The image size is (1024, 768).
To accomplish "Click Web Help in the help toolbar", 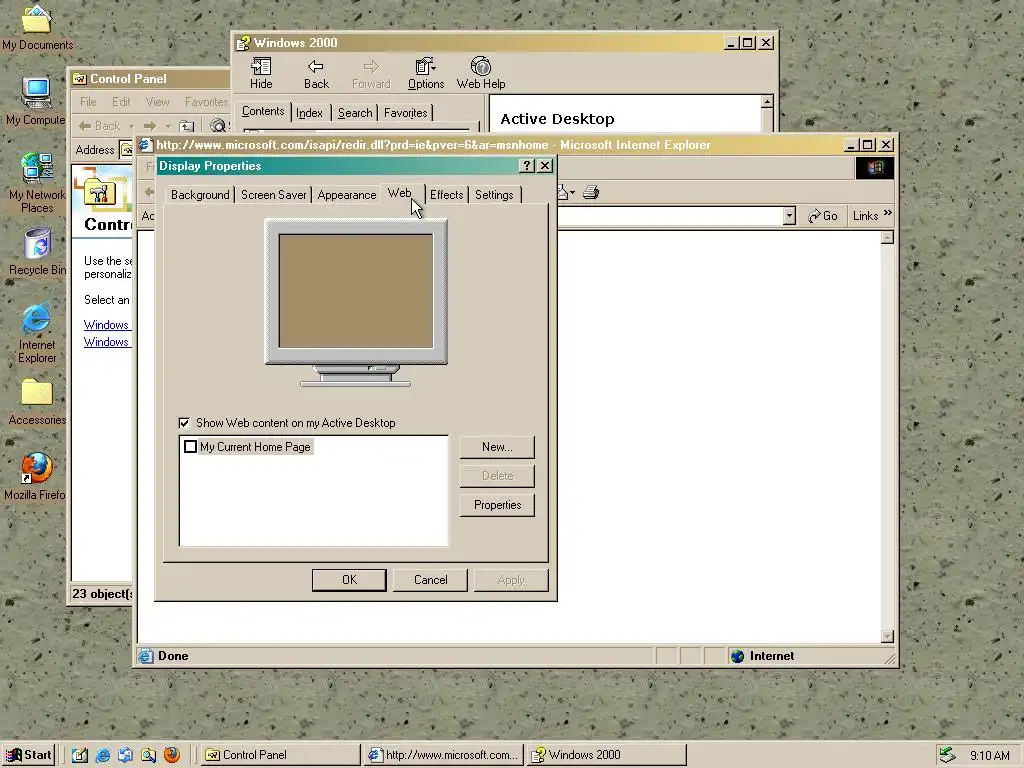I will pos(481,73).
